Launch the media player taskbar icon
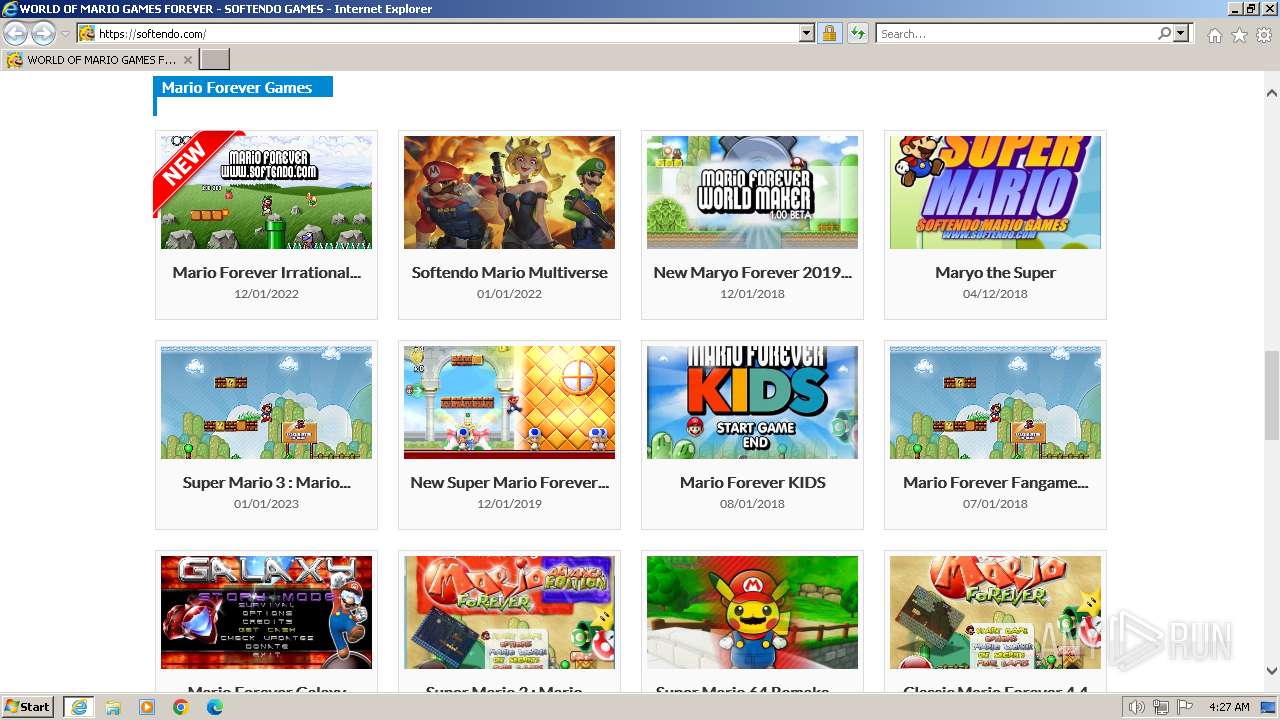 click(147, 707)
